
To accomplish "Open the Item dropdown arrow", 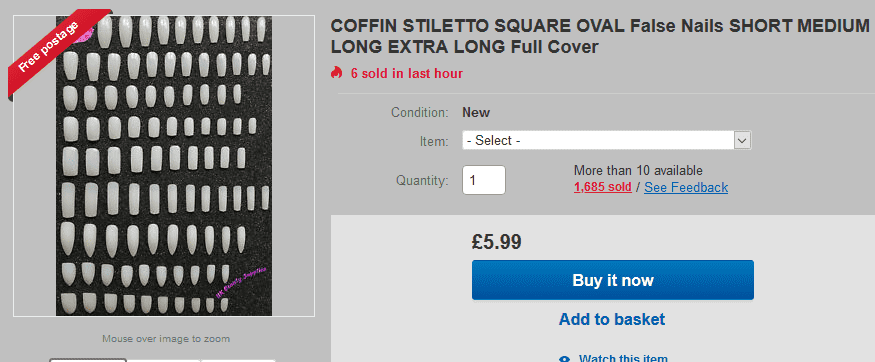I will click(x=742, y=141).
